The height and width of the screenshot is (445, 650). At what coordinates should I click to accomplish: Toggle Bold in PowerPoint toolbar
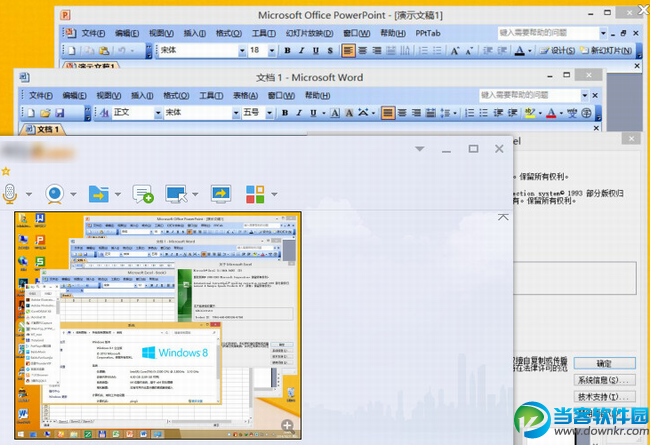[x=287, y=51]
